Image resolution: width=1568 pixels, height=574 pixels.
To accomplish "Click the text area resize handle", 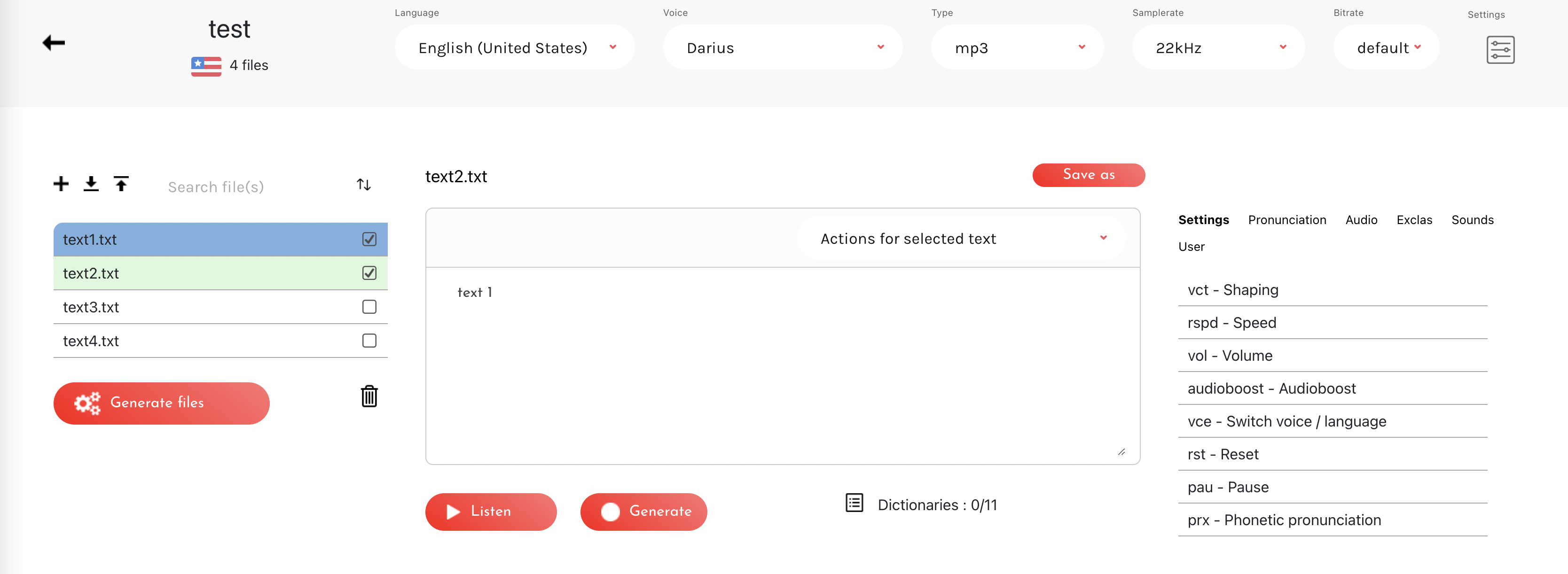I will (x=1121, y=452).
